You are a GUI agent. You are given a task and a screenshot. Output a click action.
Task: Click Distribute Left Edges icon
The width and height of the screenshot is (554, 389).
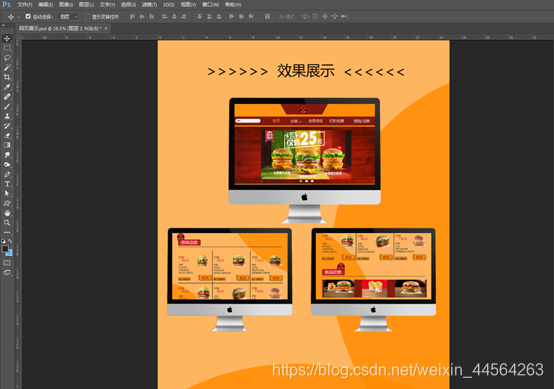[231, 17]
